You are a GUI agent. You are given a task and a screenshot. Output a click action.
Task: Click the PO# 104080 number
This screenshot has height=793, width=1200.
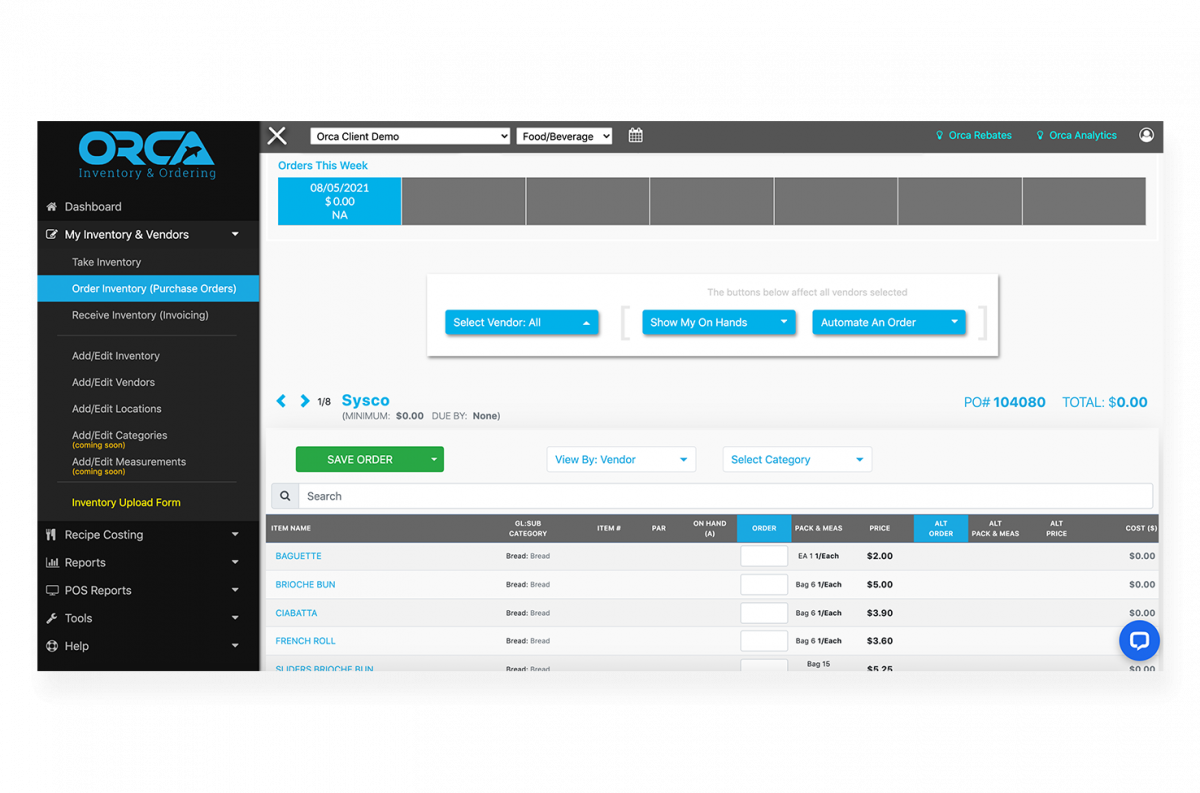[x=1004, y=402]
